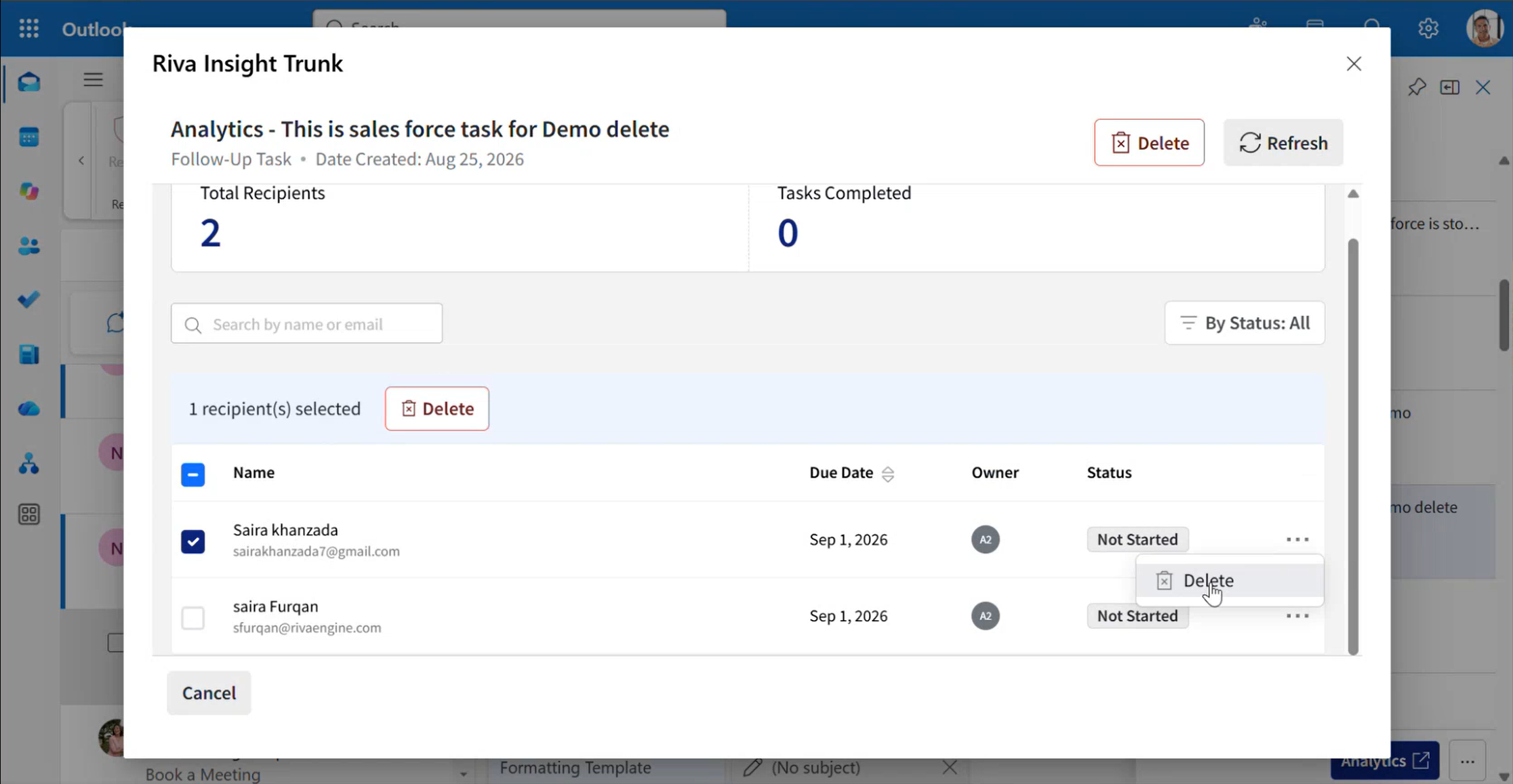Open Calendar in the left sidebar
The width and height of the screenshot is (1513, 784).
click(28, 137)
